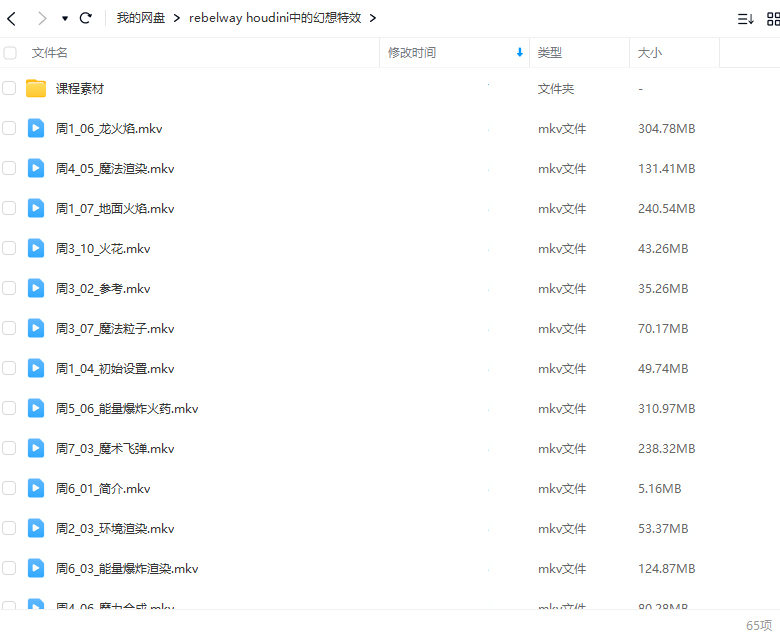
Task: Check the box beside 周4_05_魔法渲染.mkv
Action: (x=9, y=168)
